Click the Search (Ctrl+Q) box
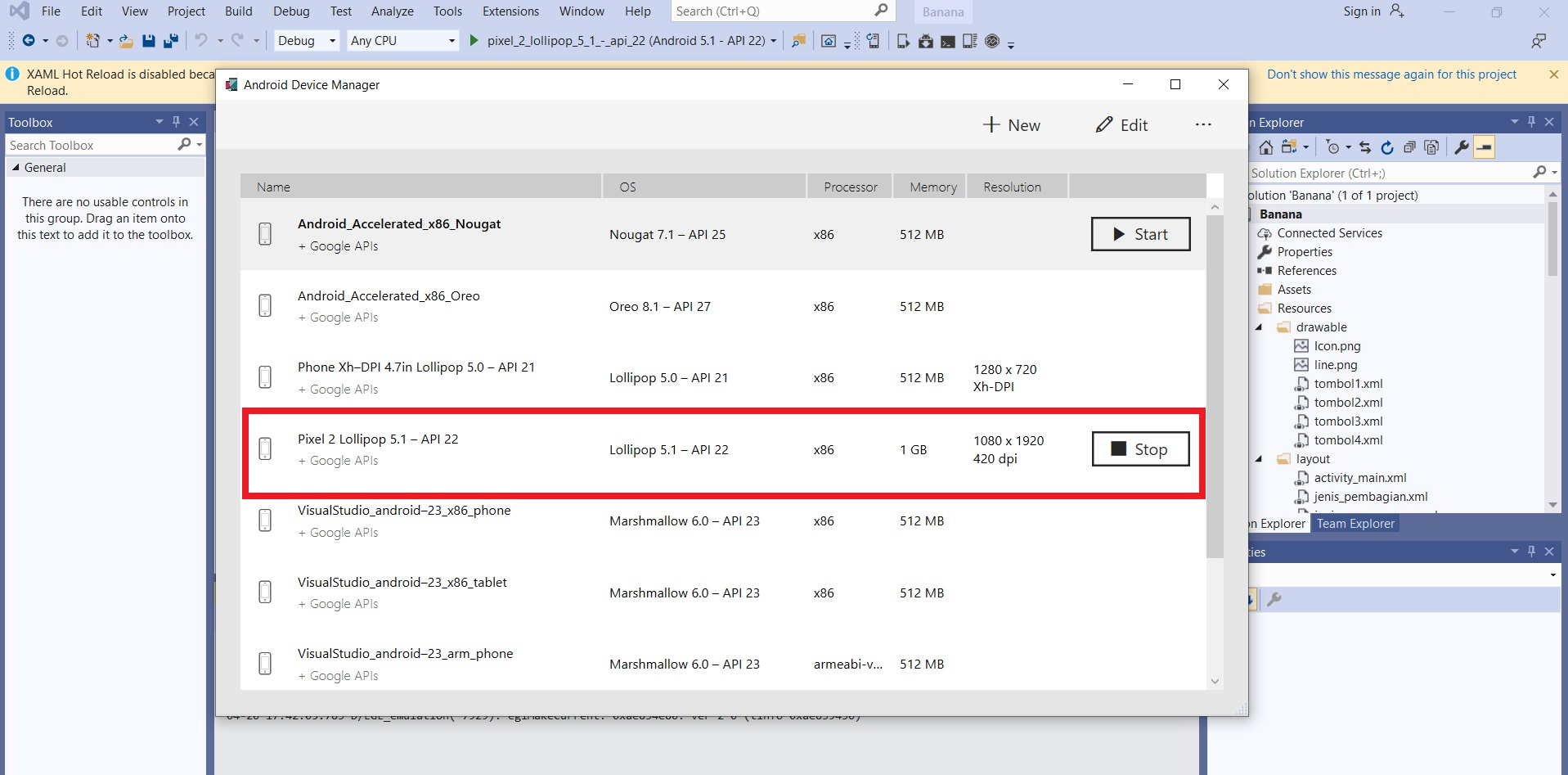Screen dimensions: 1568x775 pos(784,11)
